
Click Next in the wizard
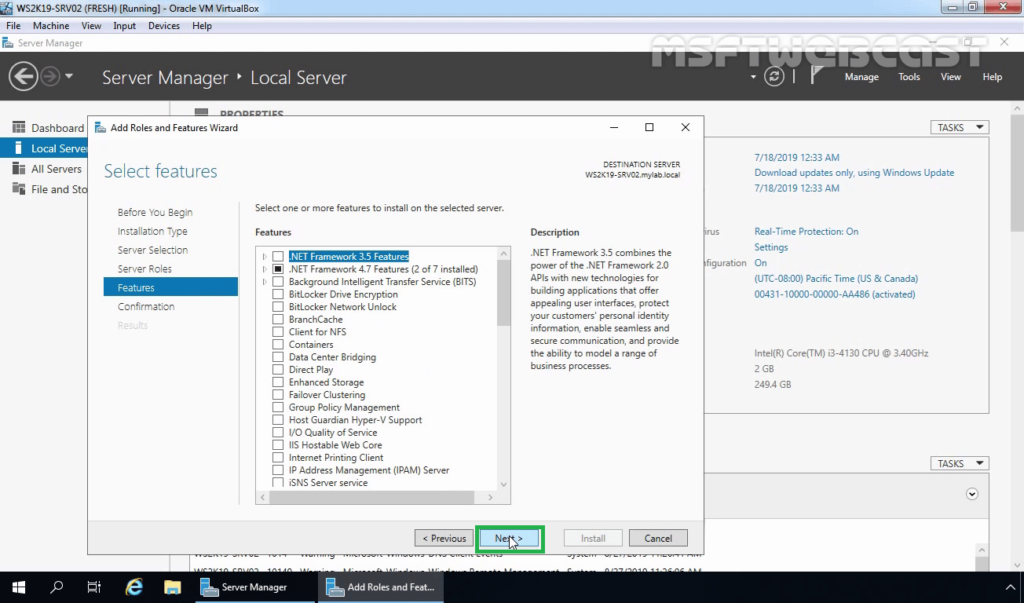click(509, 538)
